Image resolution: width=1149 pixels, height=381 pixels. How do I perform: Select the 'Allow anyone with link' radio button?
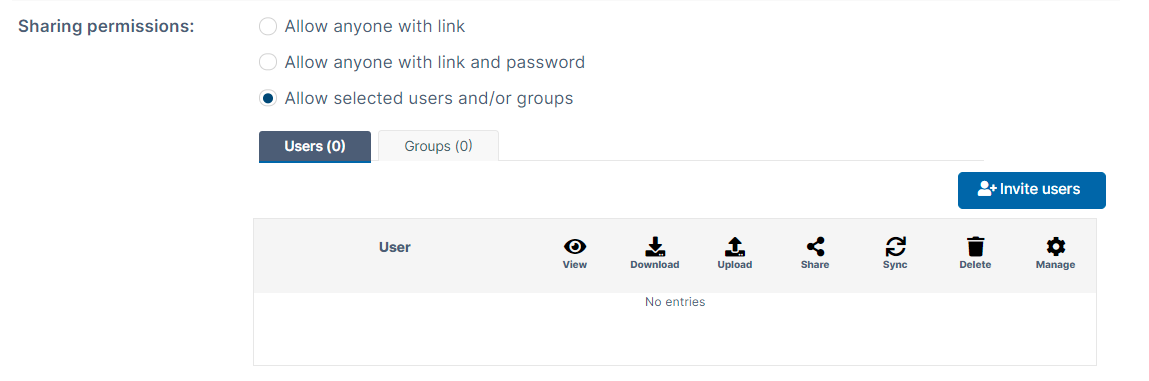coord(268,27)
